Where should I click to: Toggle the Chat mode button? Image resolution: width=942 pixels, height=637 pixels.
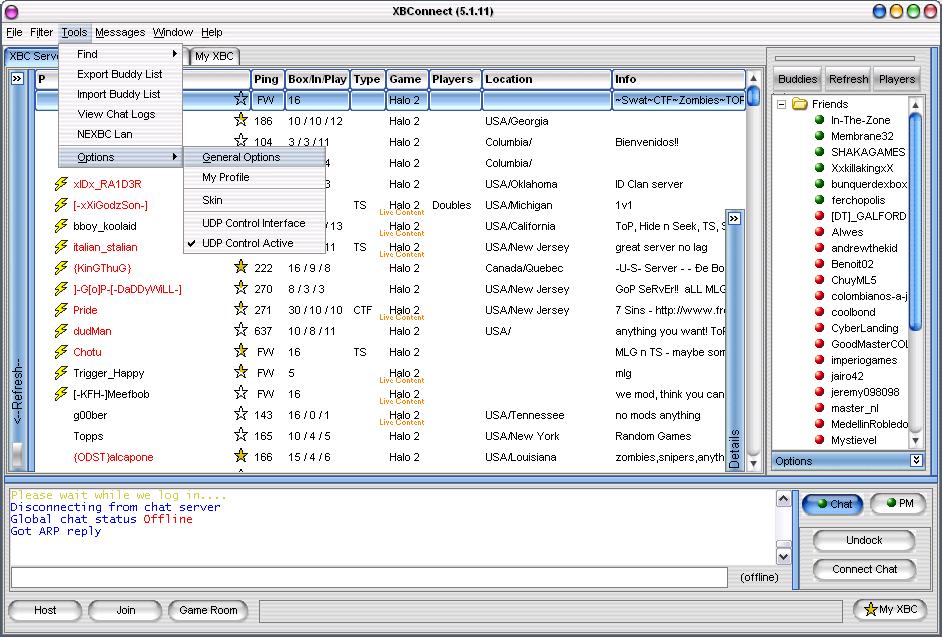click(832, 504)
